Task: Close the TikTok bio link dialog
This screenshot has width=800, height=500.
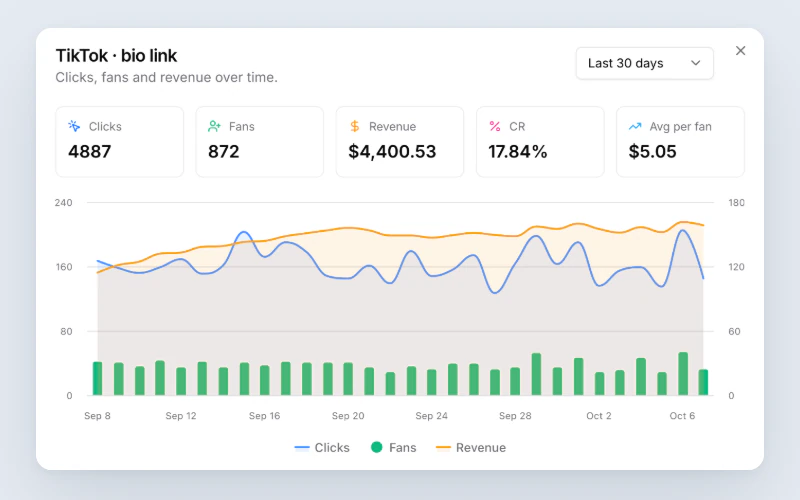Action: click(740, 51)
